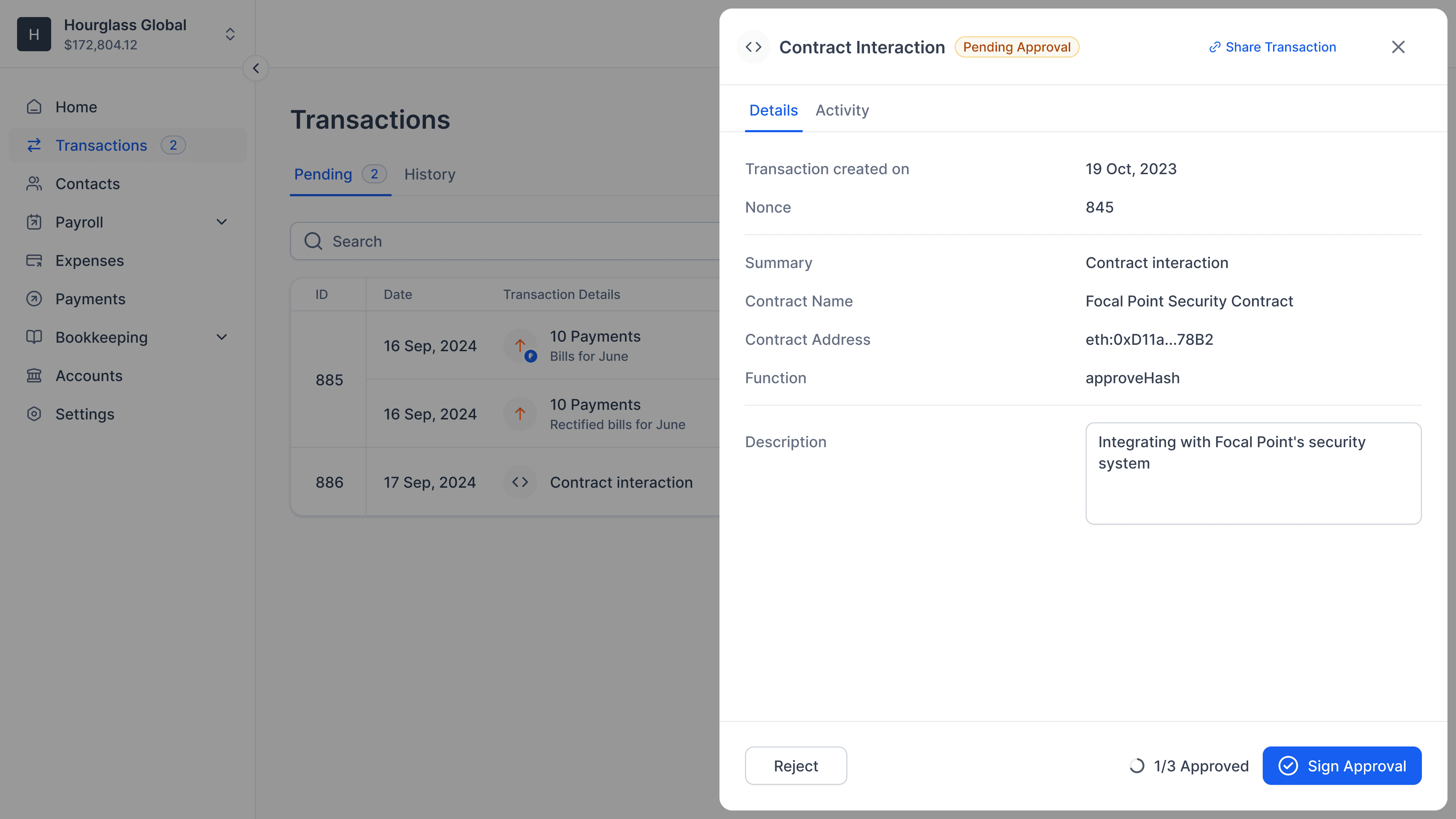Click the 1/3 Approved progress indicator

pos(1189,766)
